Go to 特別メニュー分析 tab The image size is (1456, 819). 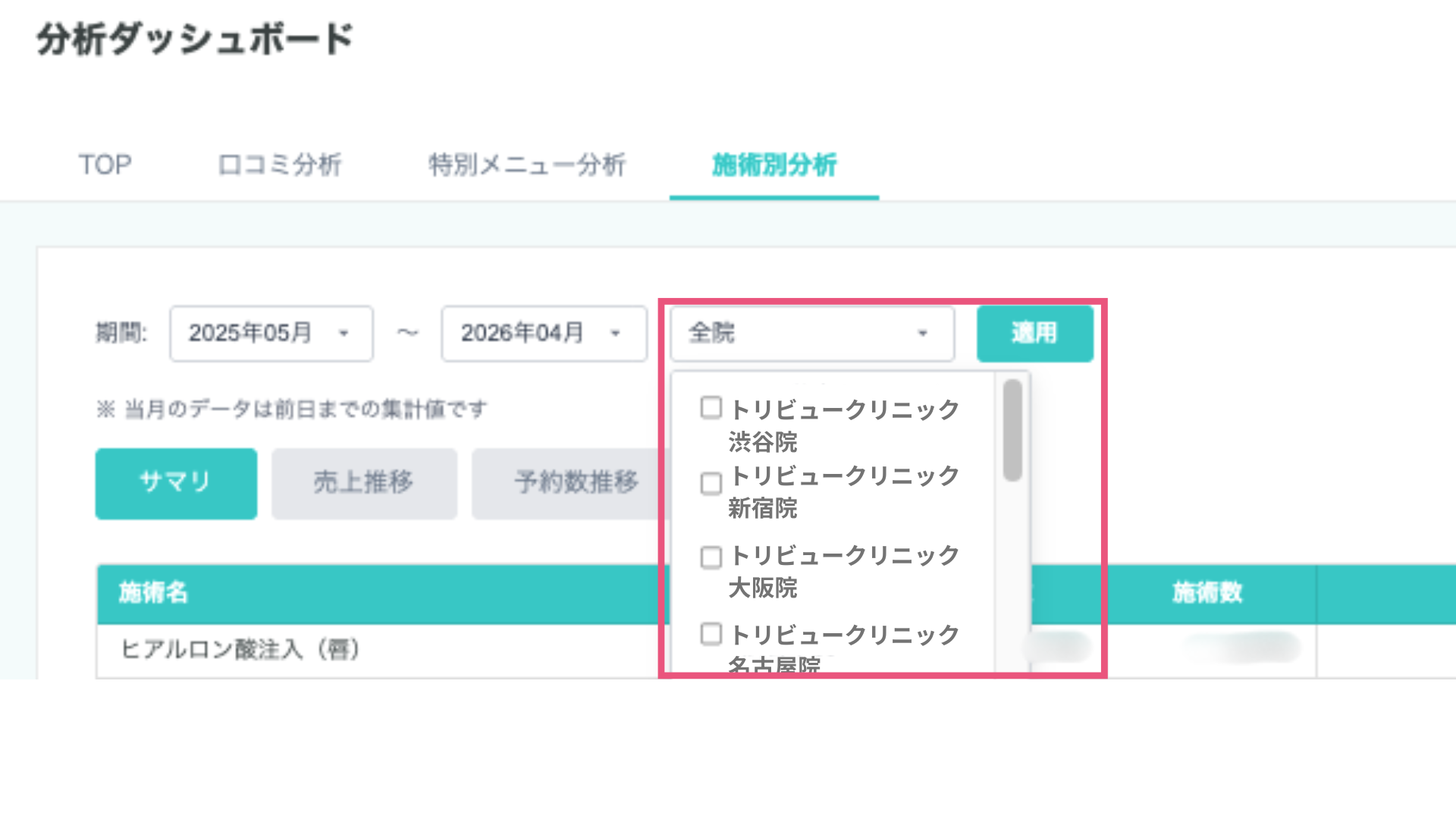(x=526, y=165)
